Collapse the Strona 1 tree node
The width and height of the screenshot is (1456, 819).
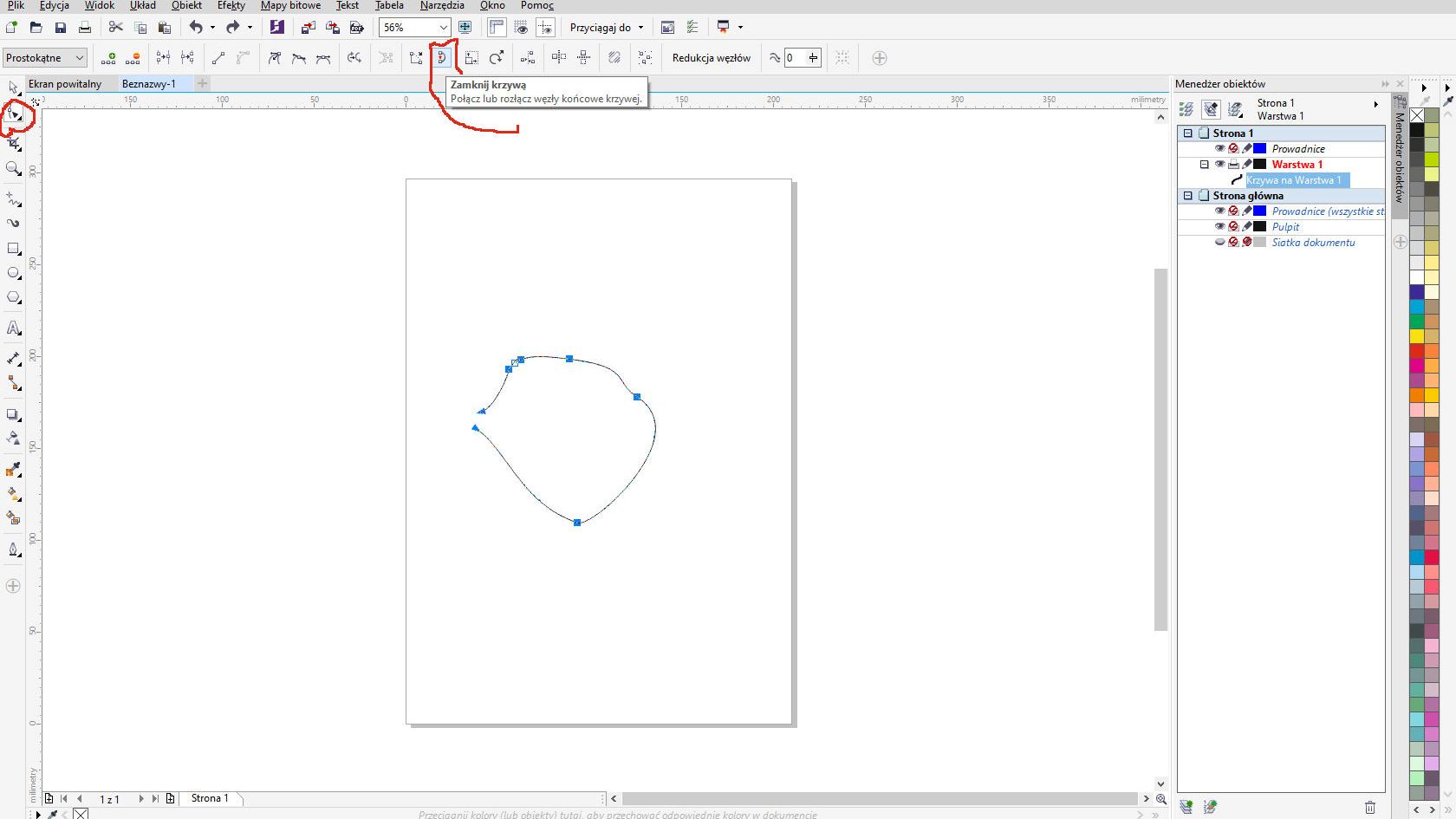[x=1188, y=133]
